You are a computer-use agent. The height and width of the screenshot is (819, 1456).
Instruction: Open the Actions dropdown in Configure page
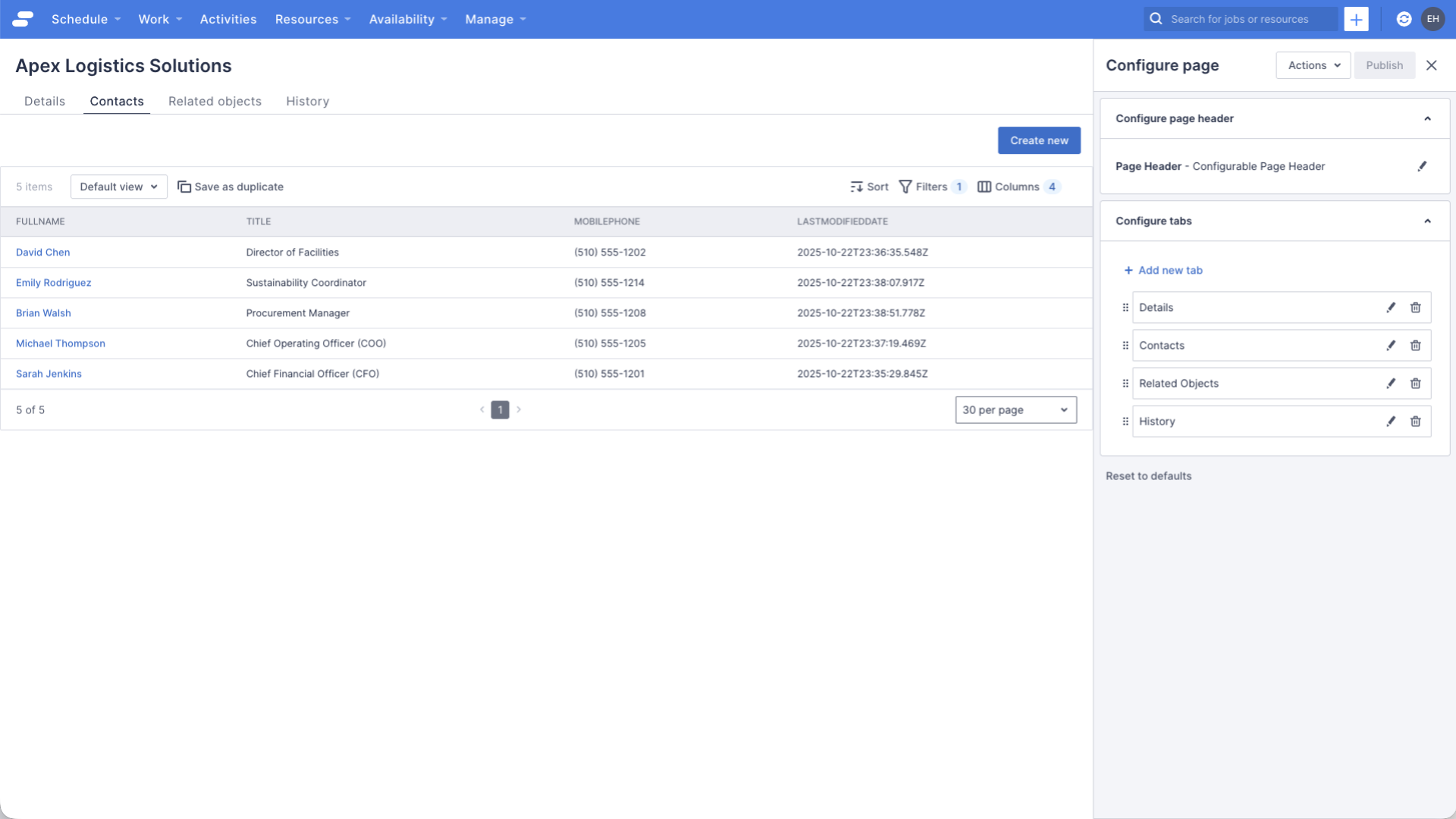tap(1313, 65)
